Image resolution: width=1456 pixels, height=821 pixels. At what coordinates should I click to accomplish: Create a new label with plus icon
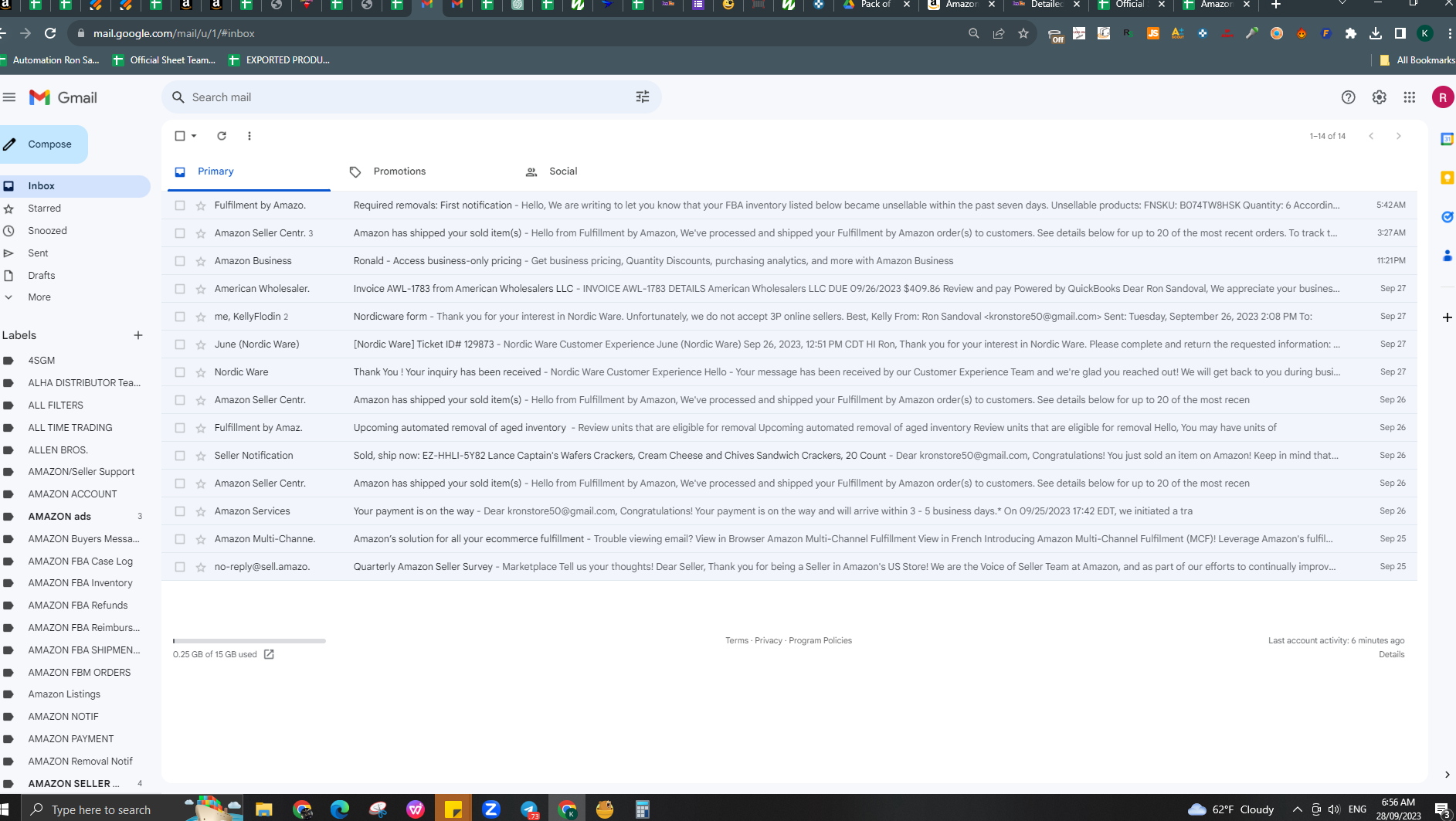tap(138, 335)
